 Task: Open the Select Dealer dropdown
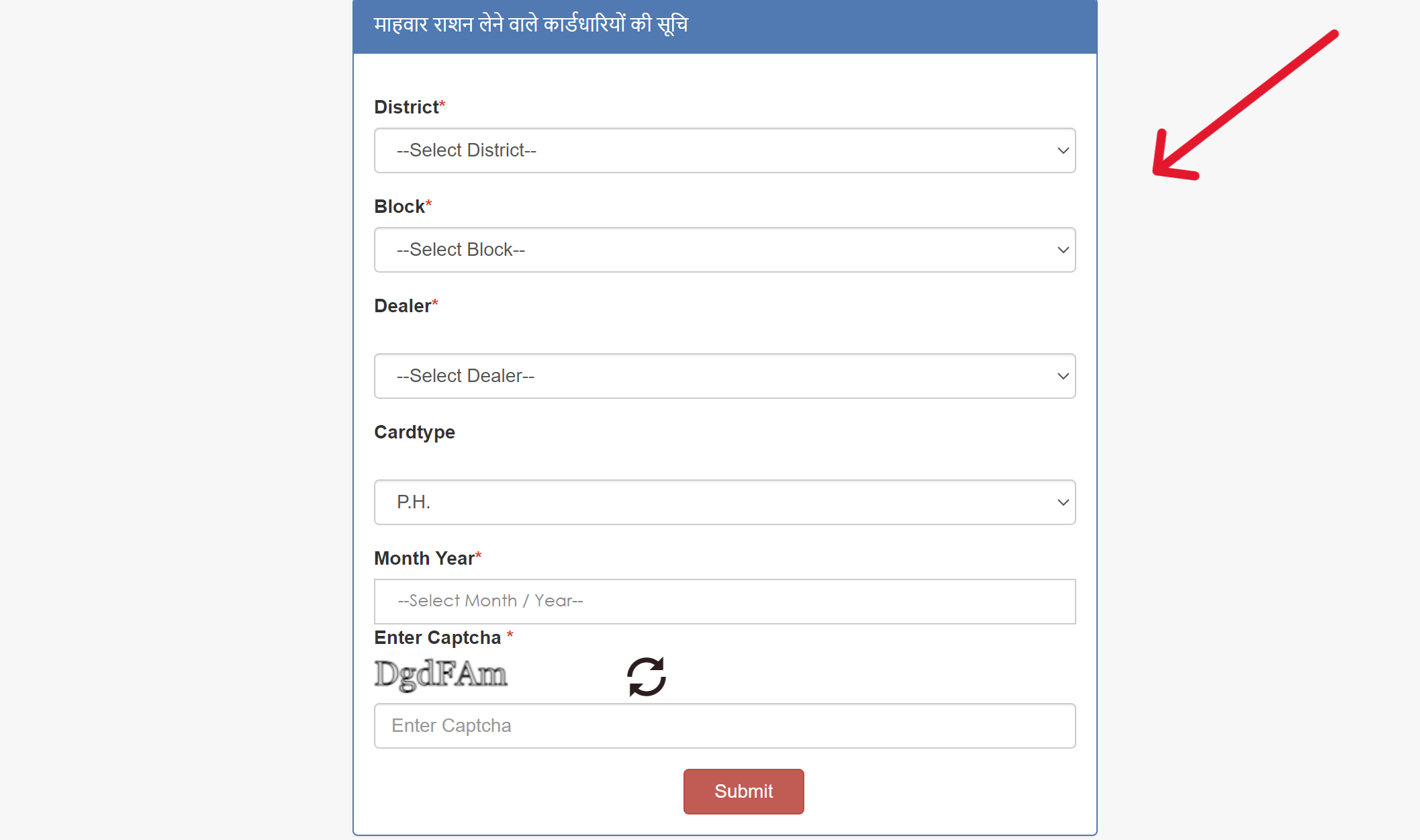tap(724, 376)
